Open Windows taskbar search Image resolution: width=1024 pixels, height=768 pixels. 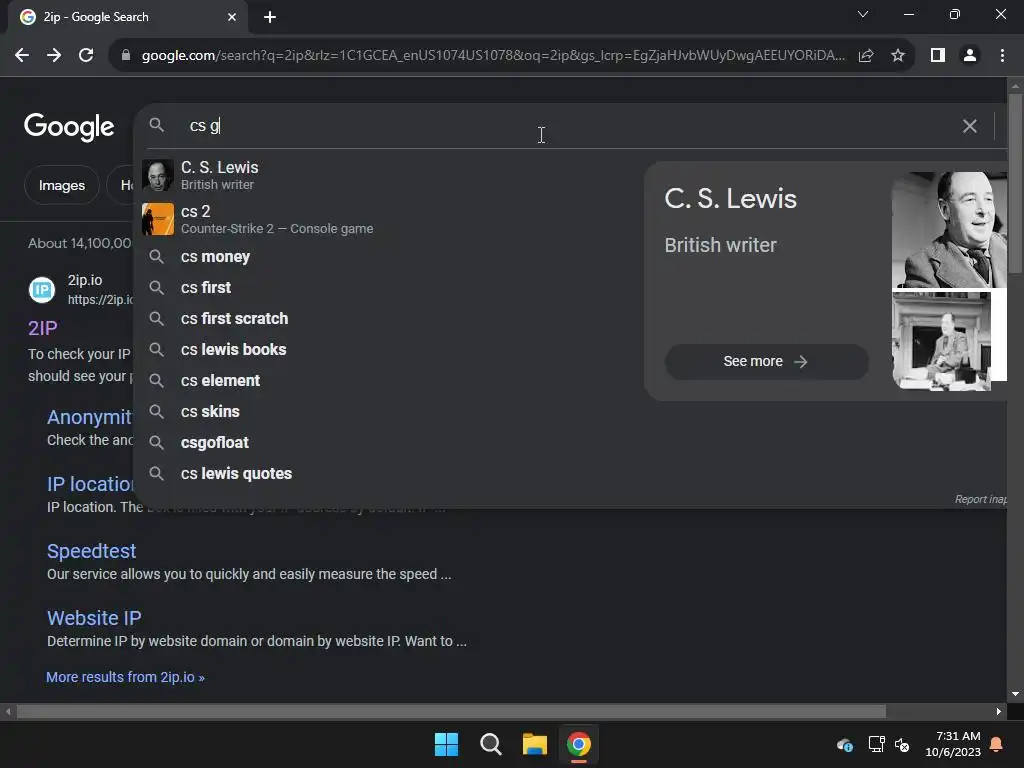(x=490, y=744)
